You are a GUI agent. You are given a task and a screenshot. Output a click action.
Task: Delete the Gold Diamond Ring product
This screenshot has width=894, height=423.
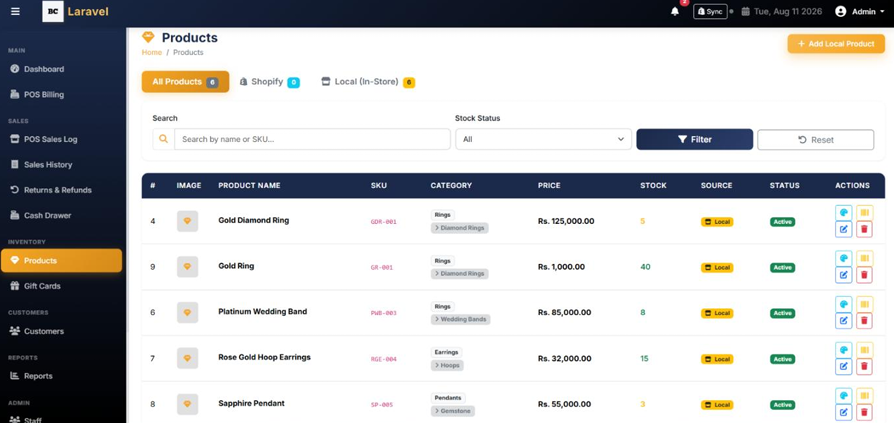pos(864,229)
